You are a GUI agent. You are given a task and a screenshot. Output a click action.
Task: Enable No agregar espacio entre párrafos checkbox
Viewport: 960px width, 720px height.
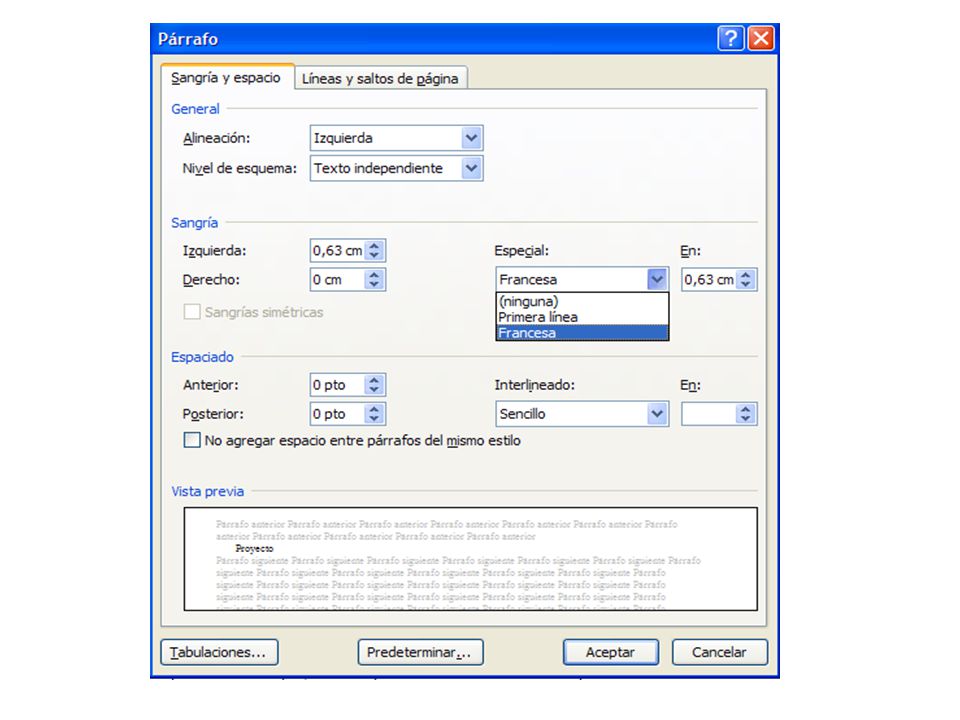192,440
